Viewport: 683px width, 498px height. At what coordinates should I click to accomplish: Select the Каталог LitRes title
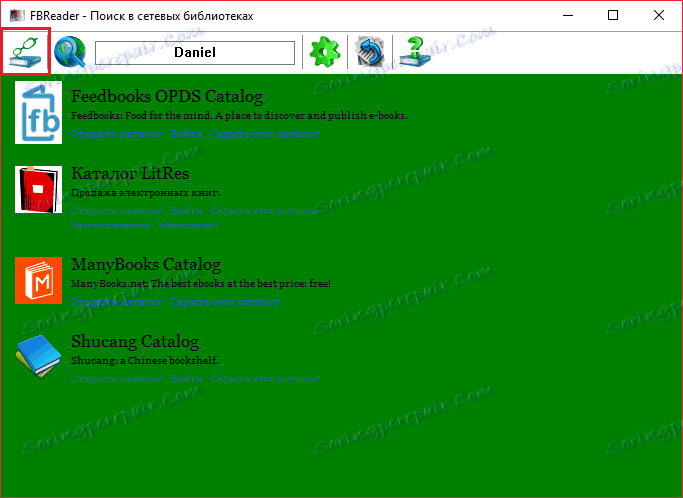(130, 173)
